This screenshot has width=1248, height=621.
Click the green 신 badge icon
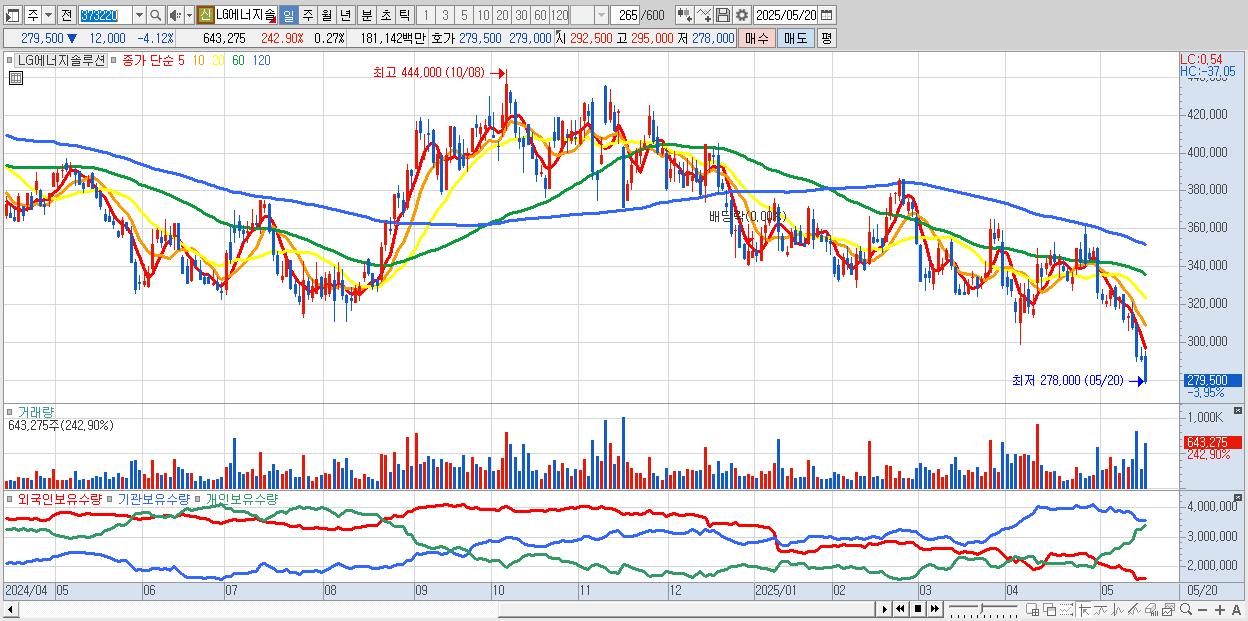pos(205,15)
